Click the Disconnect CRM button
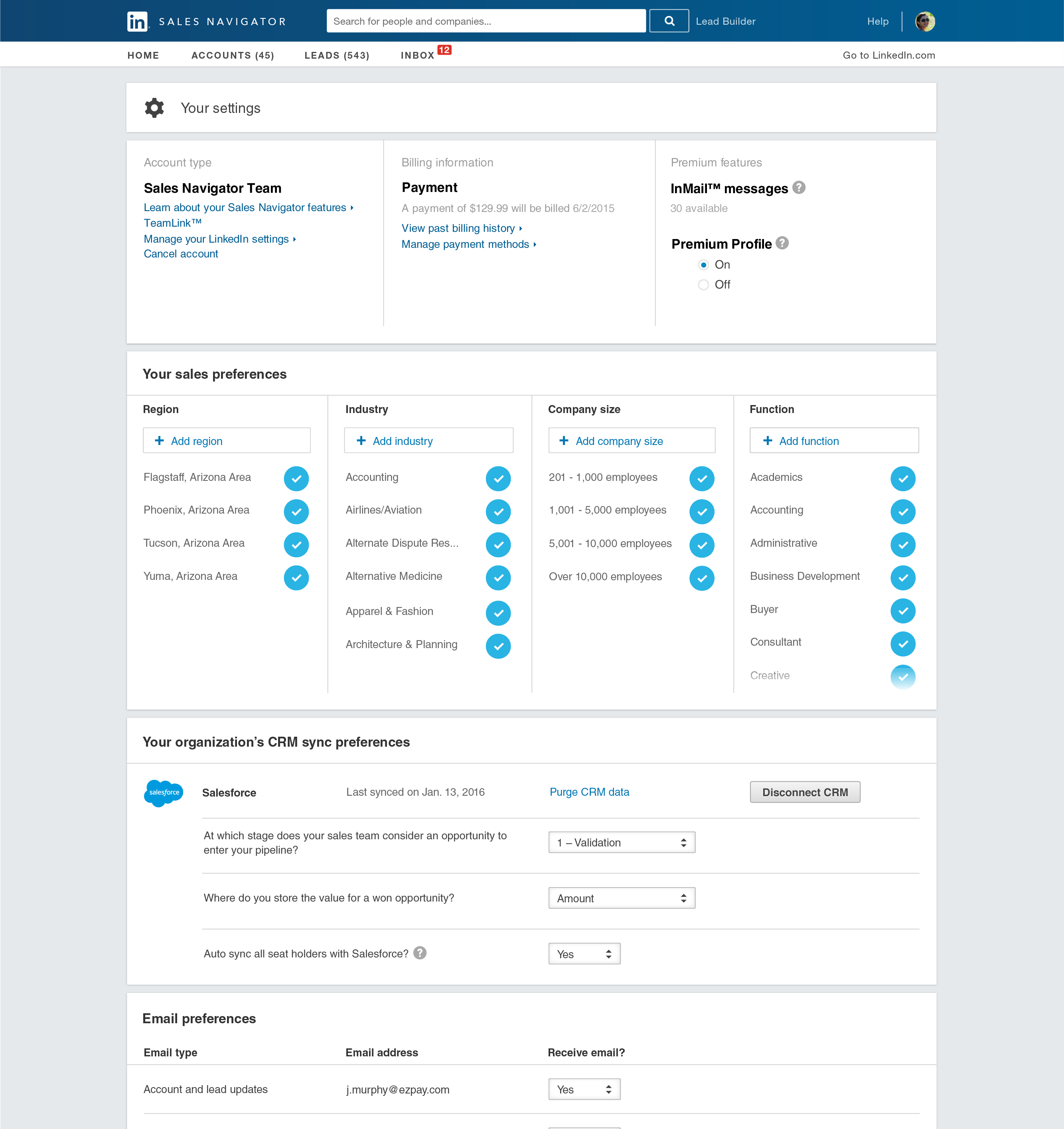This screenshot has height=1129, width=1064. 805,792
